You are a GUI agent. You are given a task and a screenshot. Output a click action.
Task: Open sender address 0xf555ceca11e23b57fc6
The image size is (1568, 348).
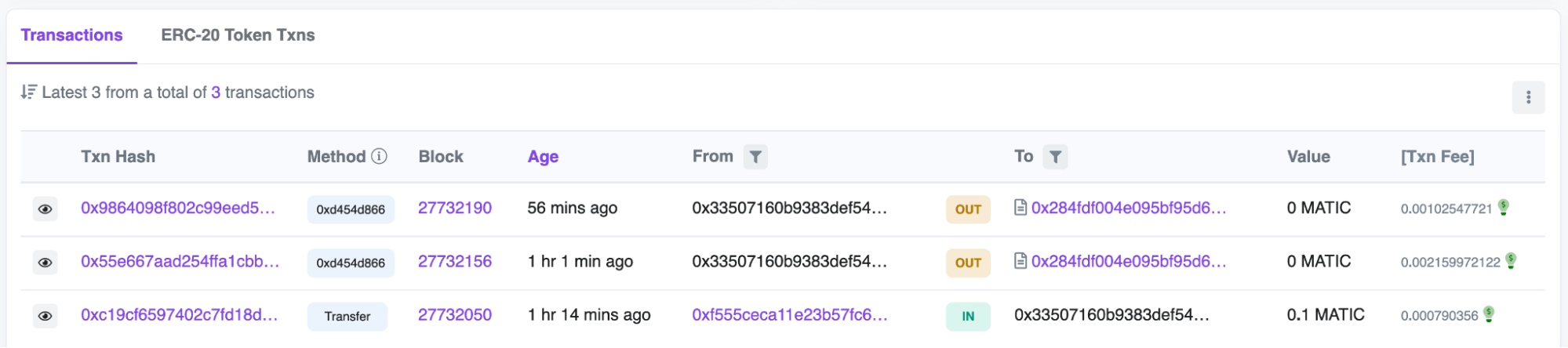(789, 315)
